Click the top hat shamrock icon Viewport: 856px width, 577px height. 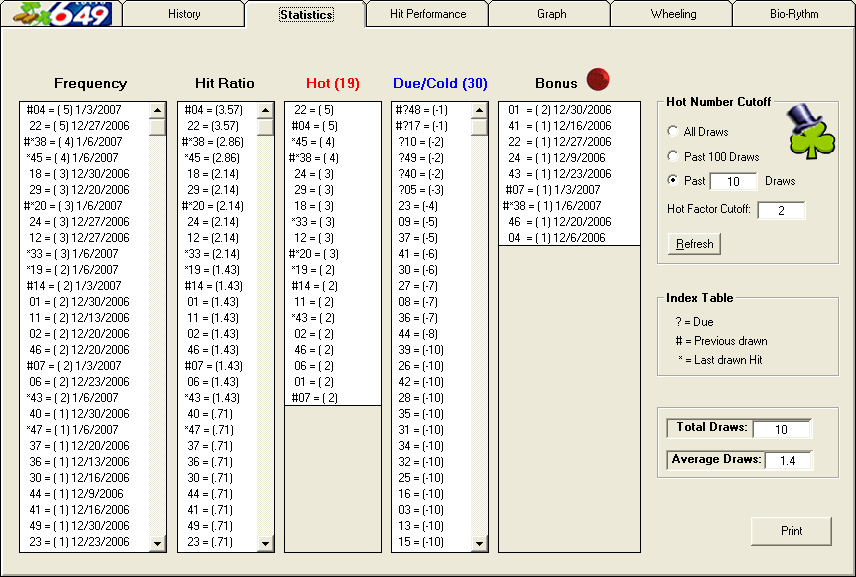pyautogui.click(x=810, y=131)
